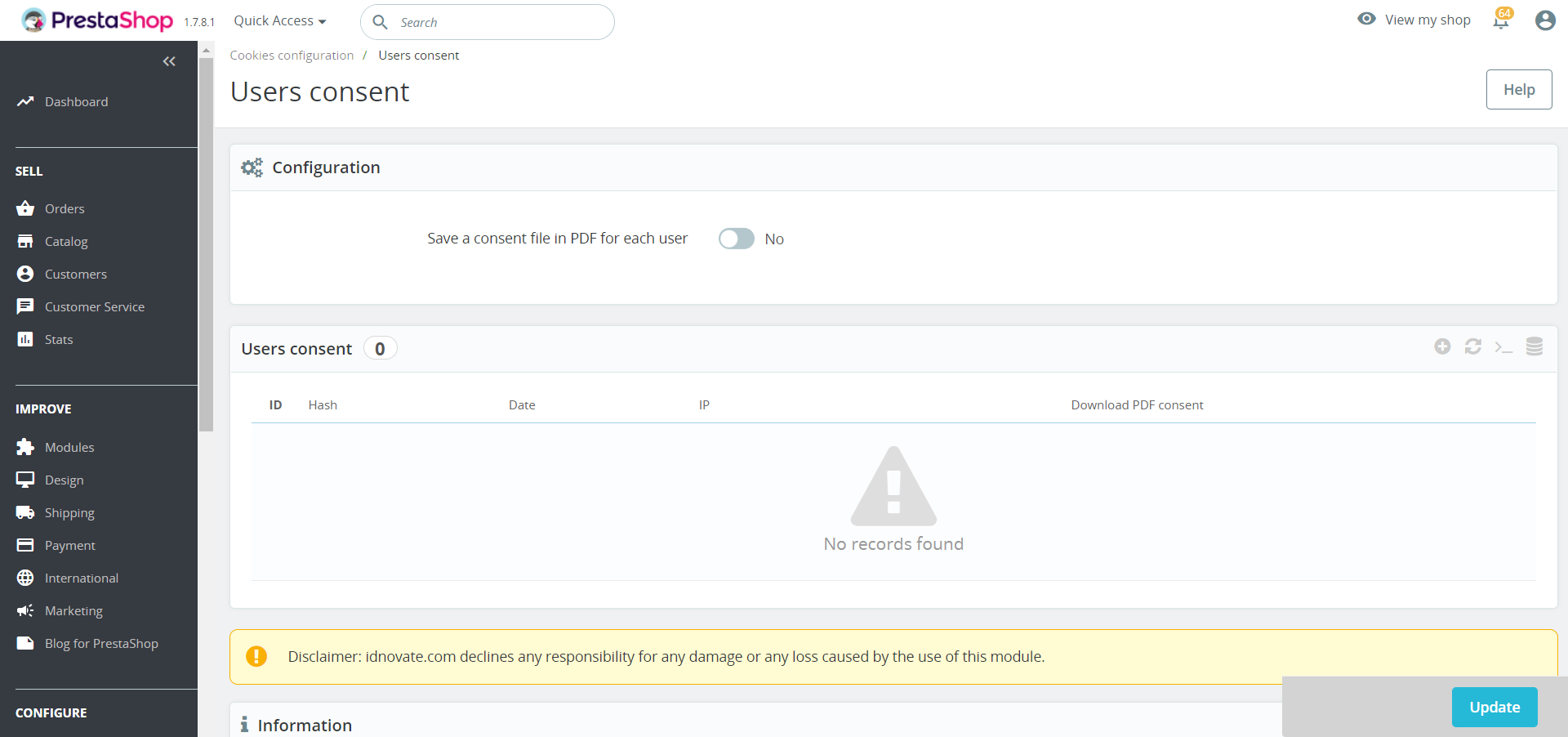1568x737 pixels.
Task: Collapse the sidebar navigation menu
Action: point(169,61)
